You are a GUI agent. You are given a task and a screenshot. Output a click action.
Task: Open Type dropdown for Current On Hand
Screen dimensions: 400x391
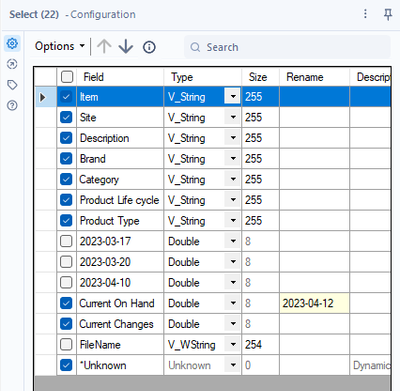tap(233, 303)
